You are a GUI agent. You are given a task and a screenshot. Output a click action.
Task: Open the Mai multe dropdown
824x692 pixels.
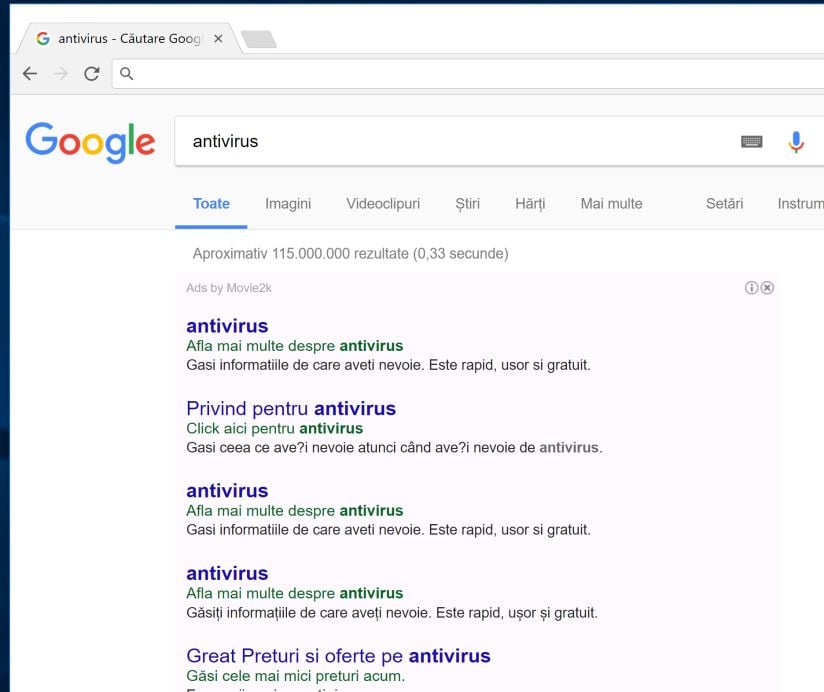click(x=611, y=204)
